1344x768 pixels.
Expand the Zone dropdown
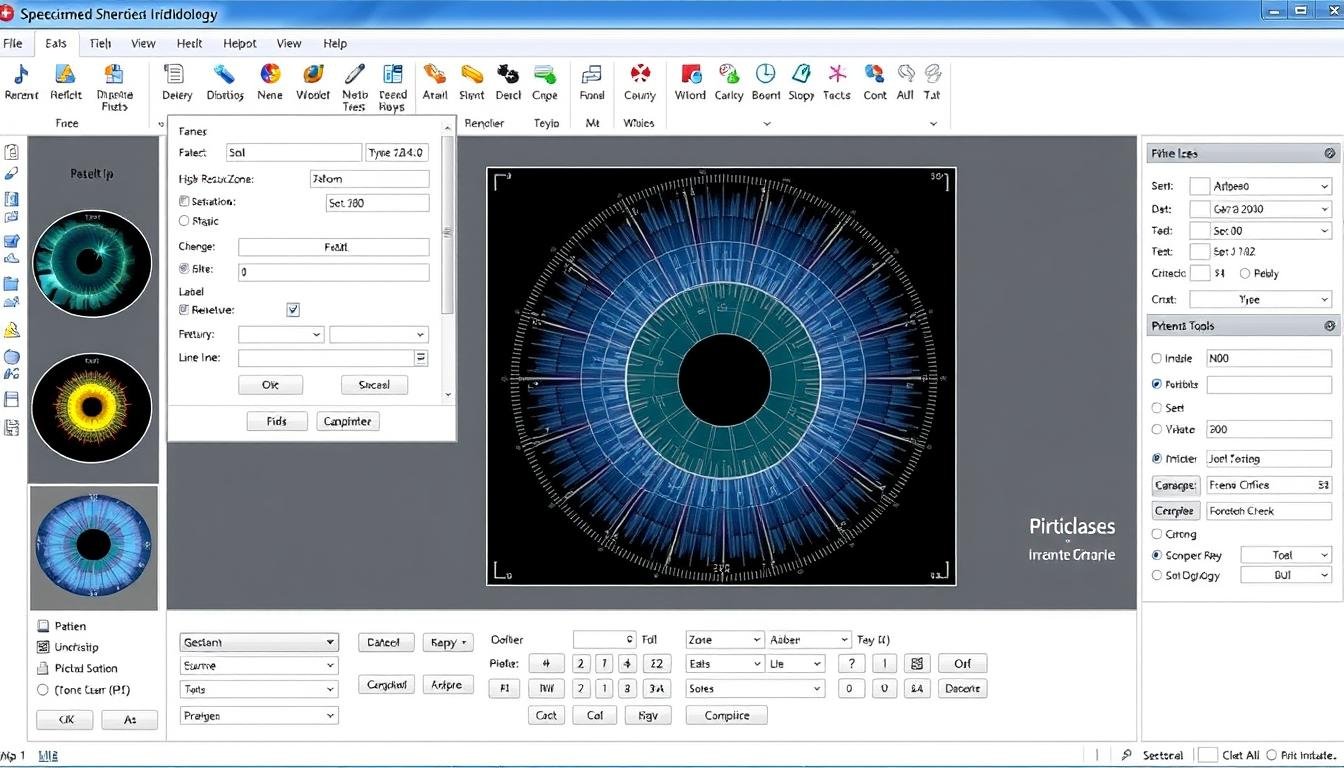tap(725, 640)
